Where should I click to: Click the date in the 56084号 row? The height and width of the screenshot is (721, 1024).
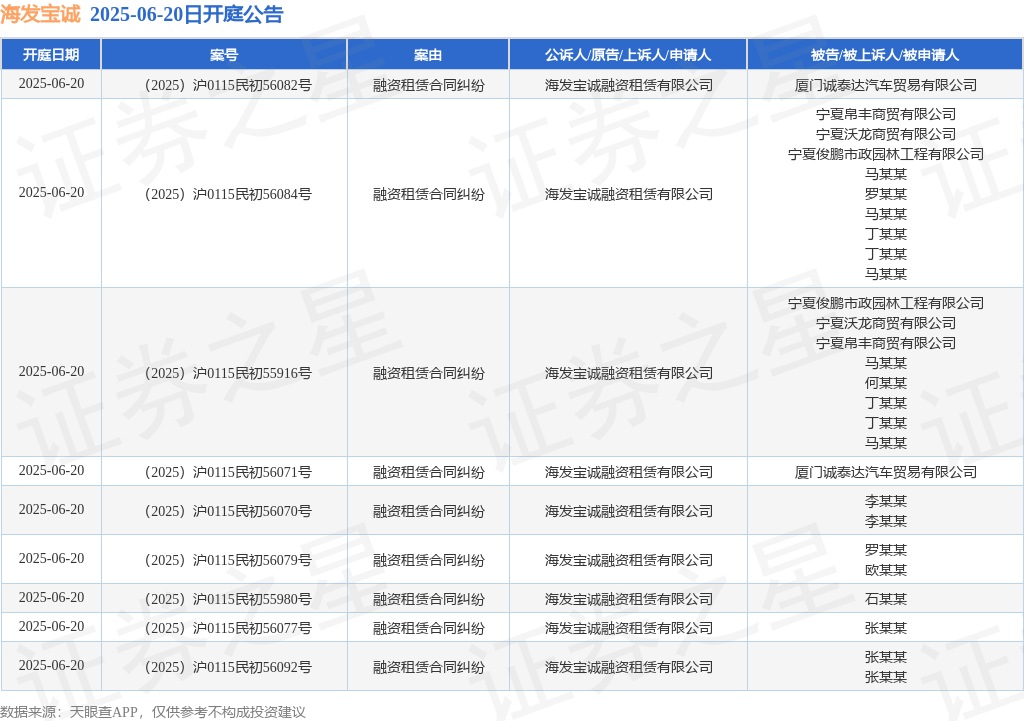pos(51,193)
